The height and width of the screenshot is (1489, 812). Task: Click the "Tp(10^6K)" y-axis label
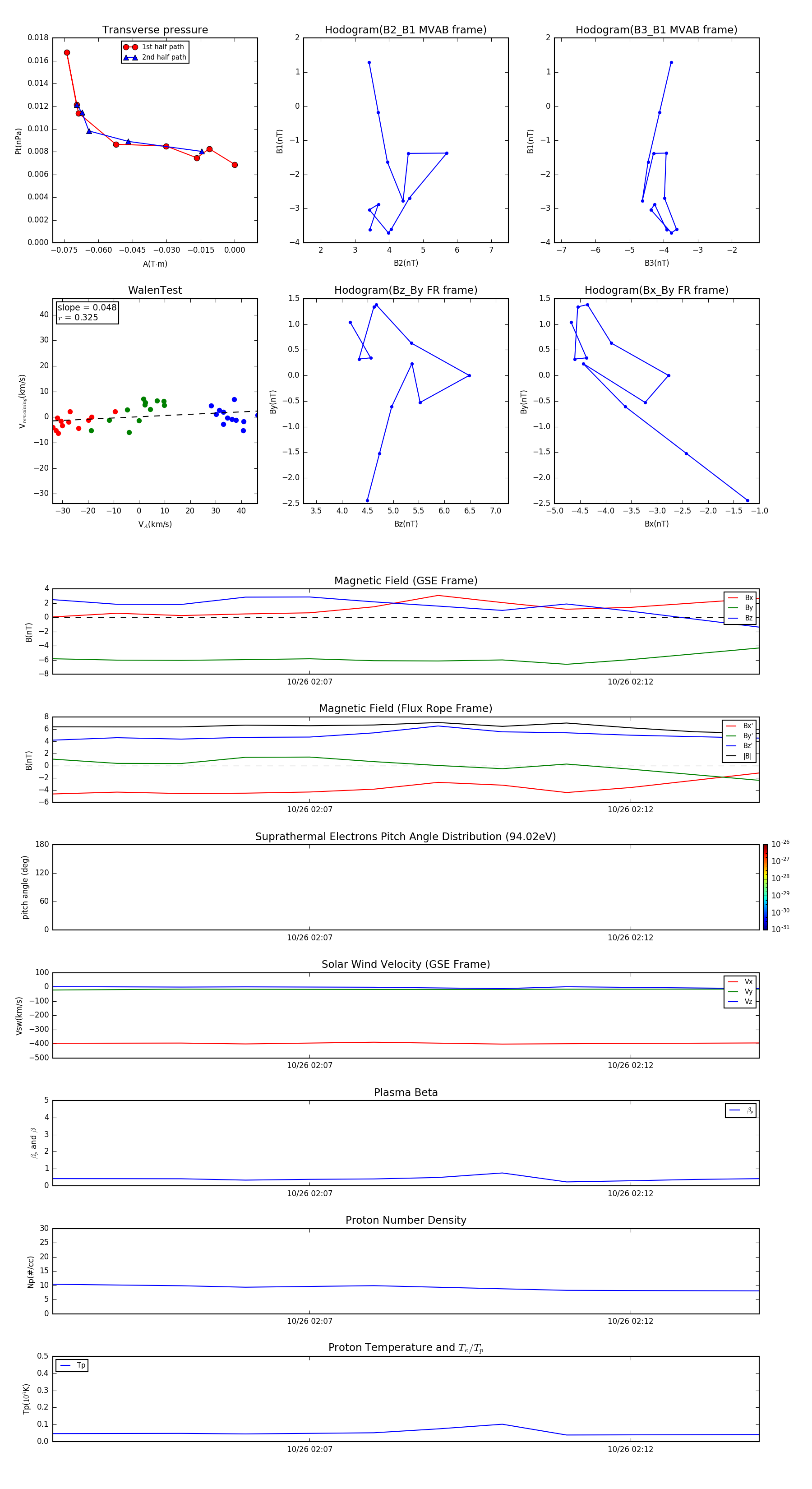[26, 1399]
